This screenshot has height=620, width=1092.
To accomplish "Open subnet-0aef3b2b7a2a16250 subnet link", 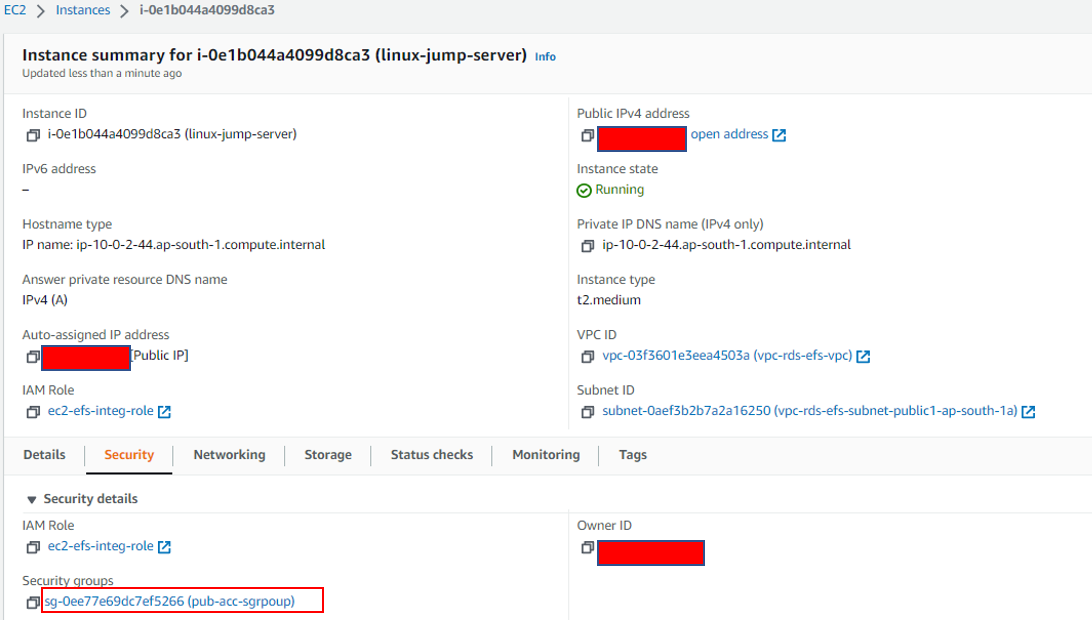I will tap(810, 411).
